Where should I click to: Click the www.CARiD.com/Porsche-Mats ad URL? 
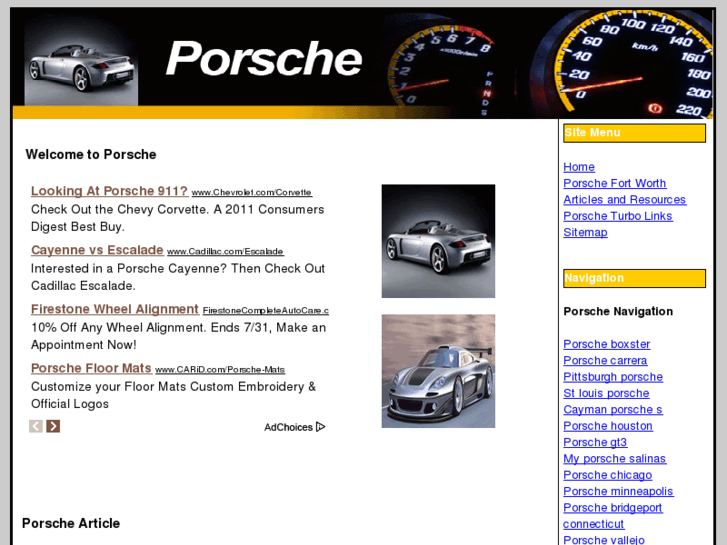(220, 370)
